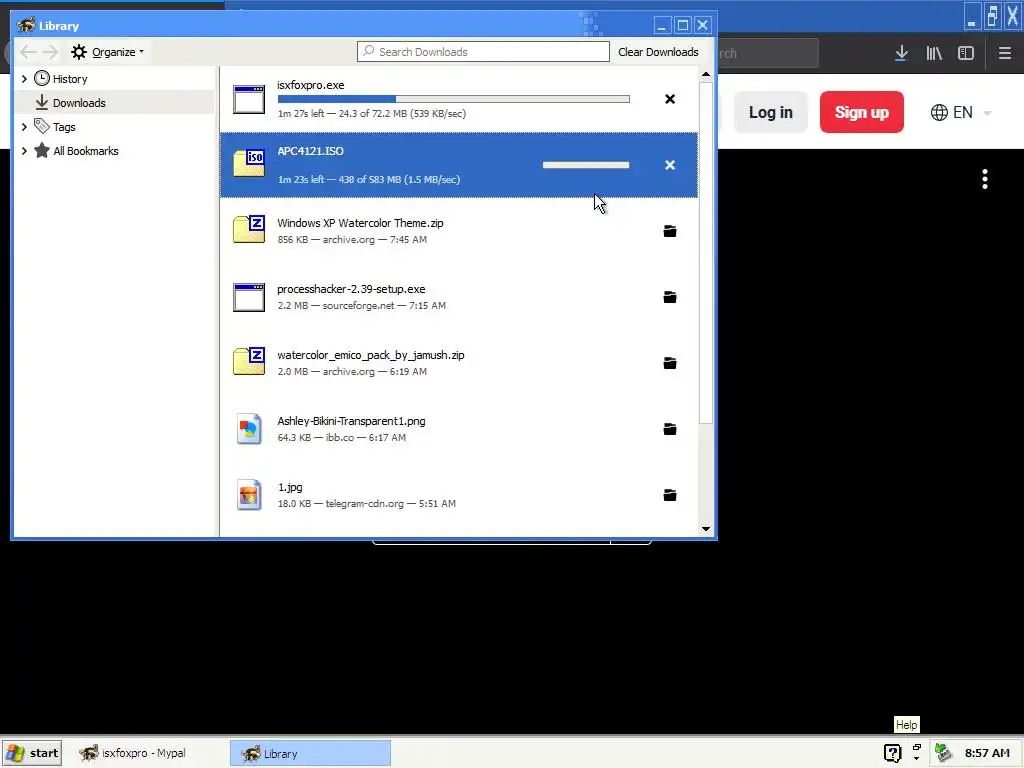Viewport: 1024px width, 768px height.
Task: Select 'processhacker-2.39-setup.exe' entry
Action: pos(458,297)
